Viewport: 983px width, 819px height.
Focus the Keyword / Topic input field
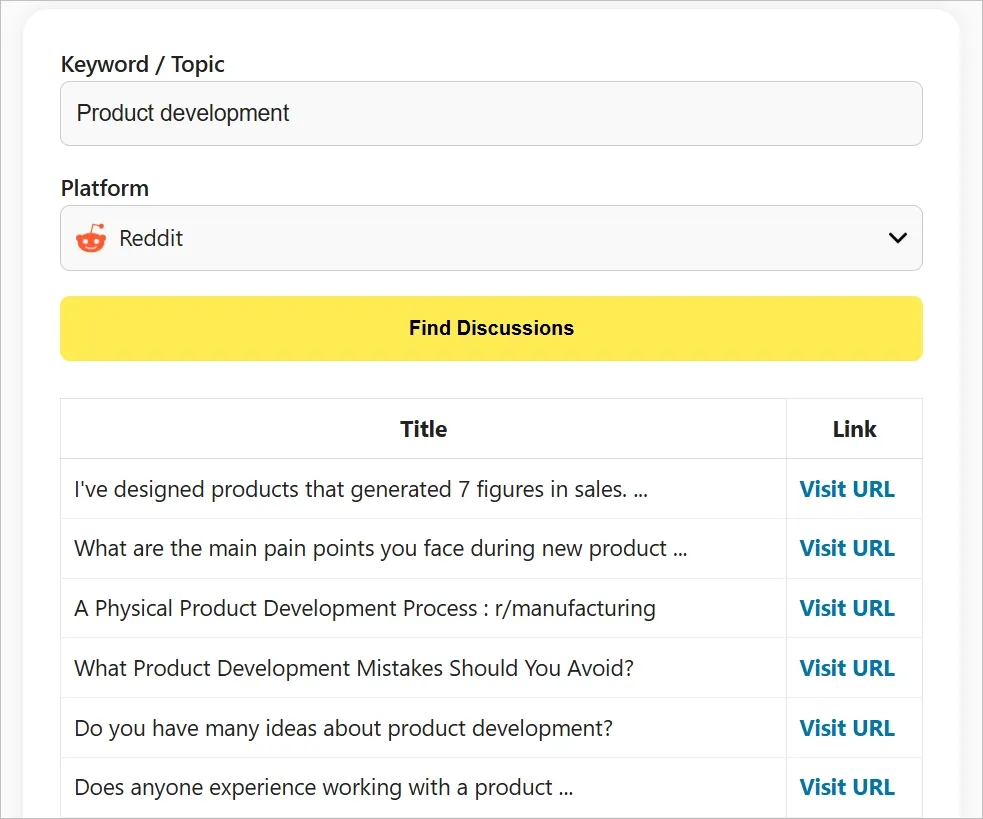490,113
